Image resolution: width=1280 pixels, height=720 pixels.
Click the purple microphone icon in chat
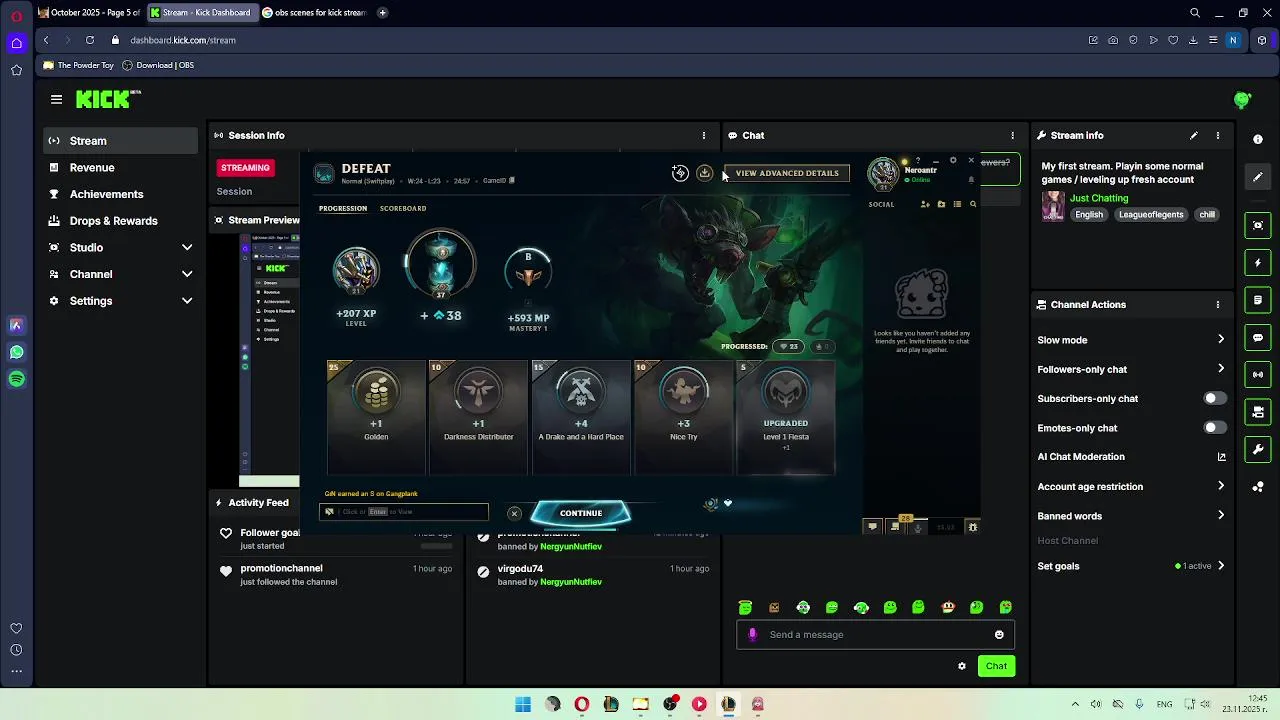(752, 634)
